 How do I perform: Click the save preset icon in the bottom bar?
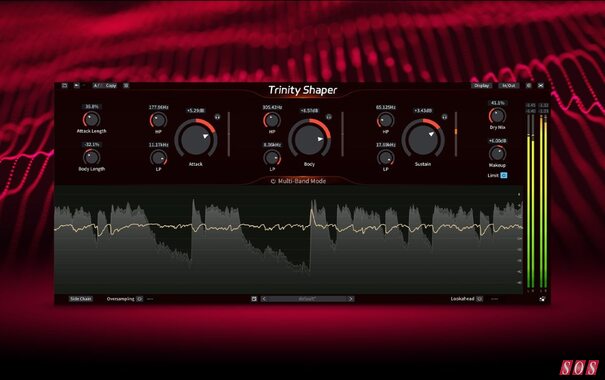(x=254, y=299)
